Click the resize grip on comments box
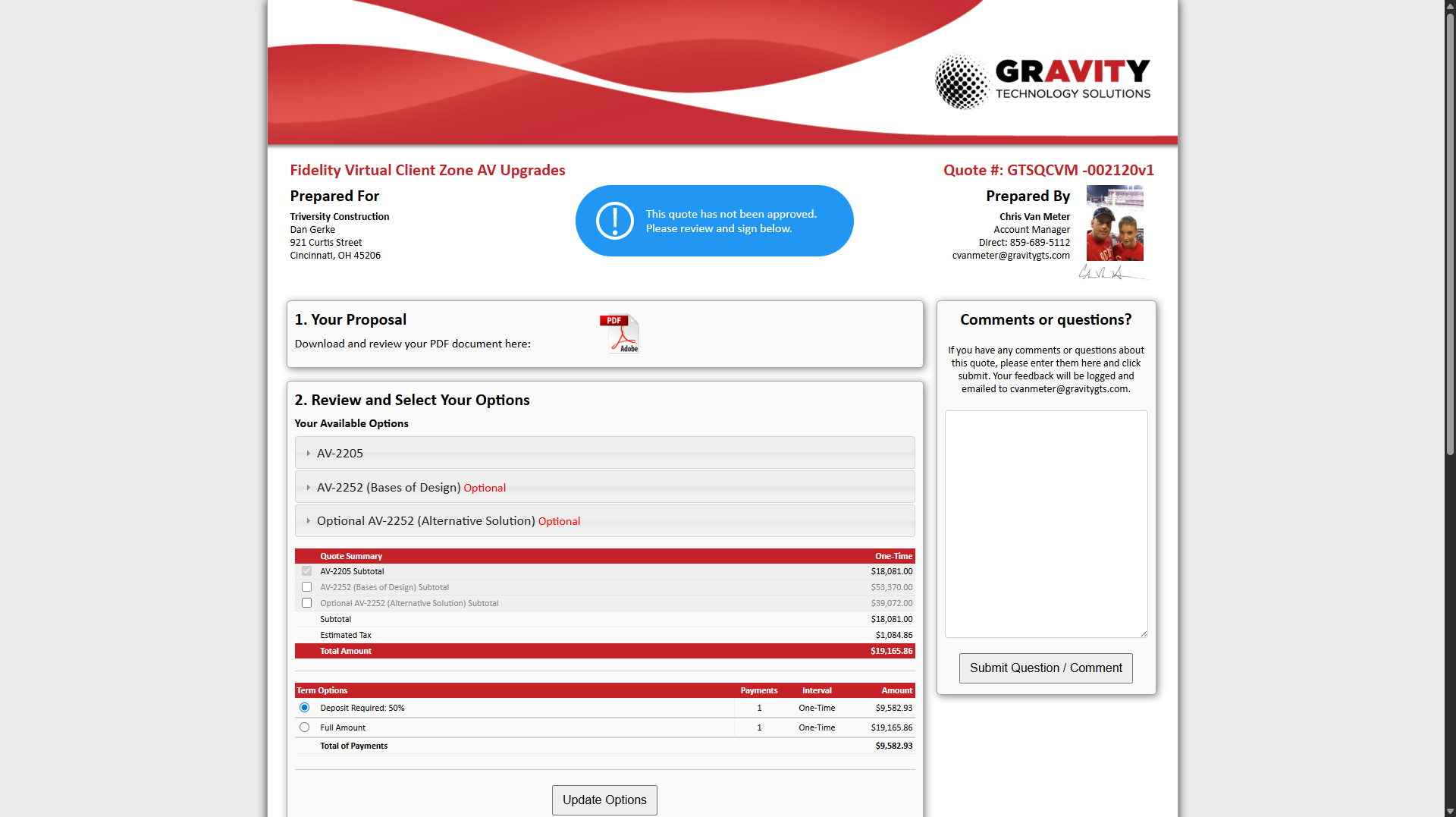Screen dimensions: 1456x817 [1144, 633]
